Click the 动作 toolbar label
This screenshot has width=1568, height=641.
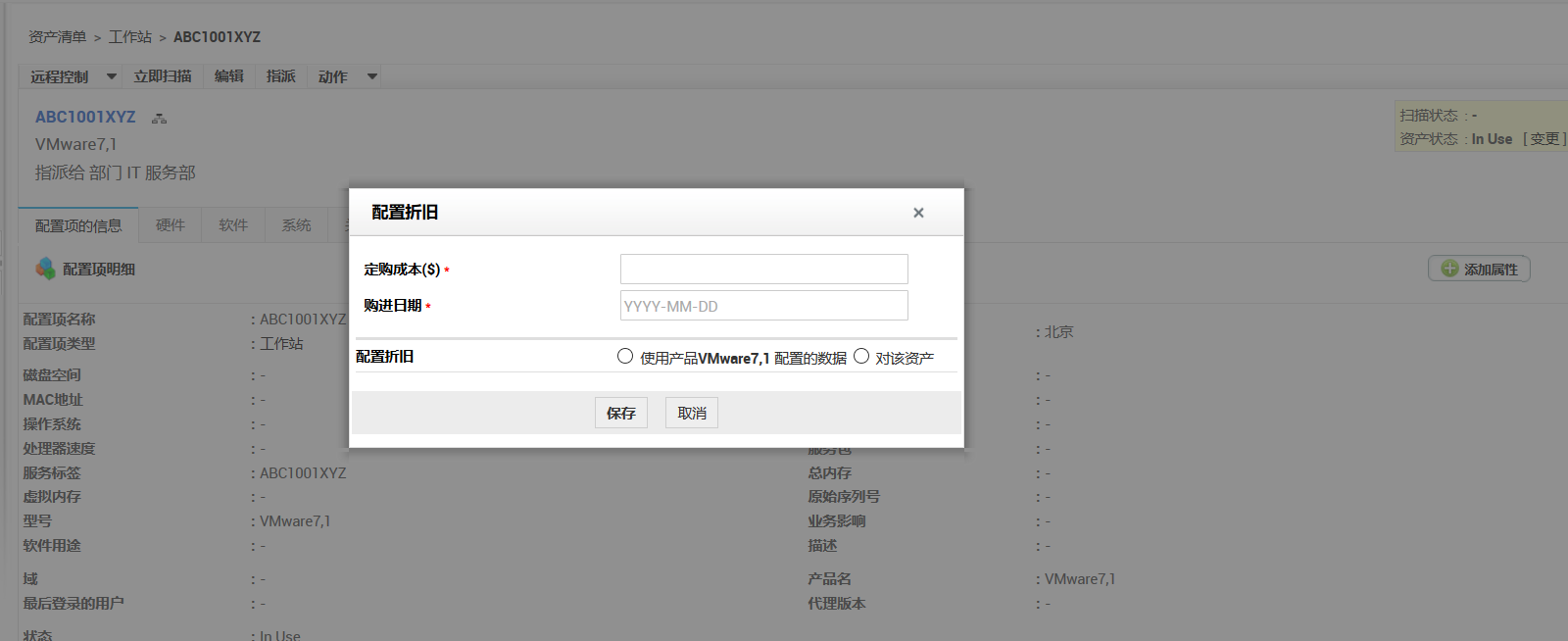tap(333, 76)
